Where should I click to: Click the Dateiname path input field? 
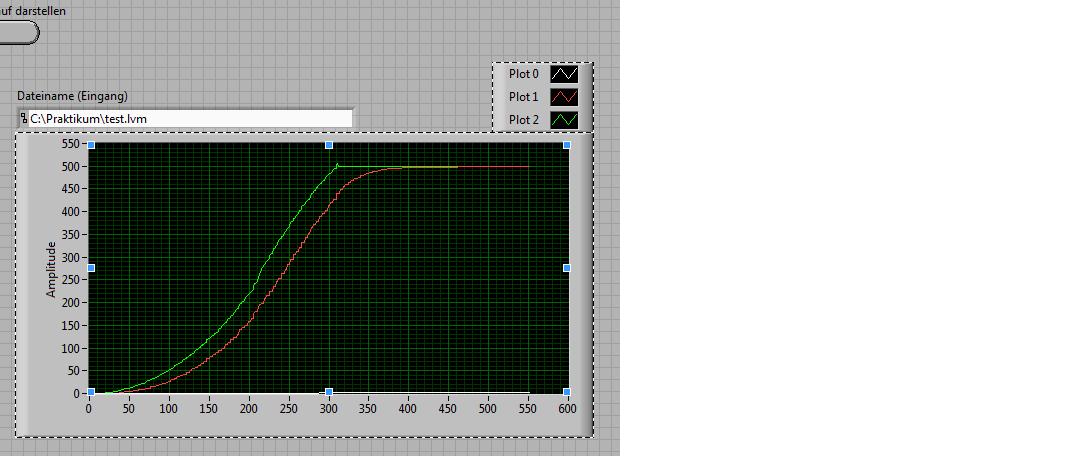185,118
